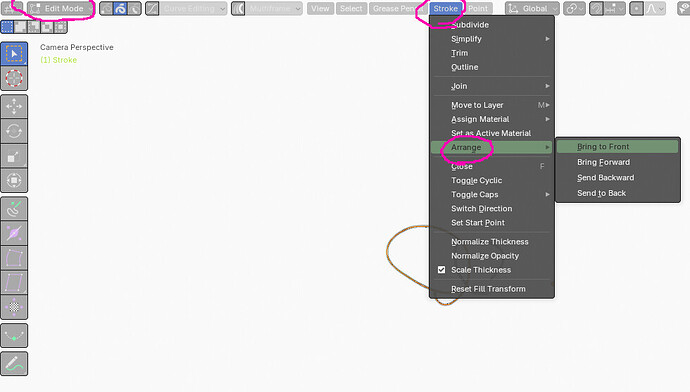Switch to stroke select mode
Image resolution: width=690 pixels, height=392 pixels.
(120, 8)
